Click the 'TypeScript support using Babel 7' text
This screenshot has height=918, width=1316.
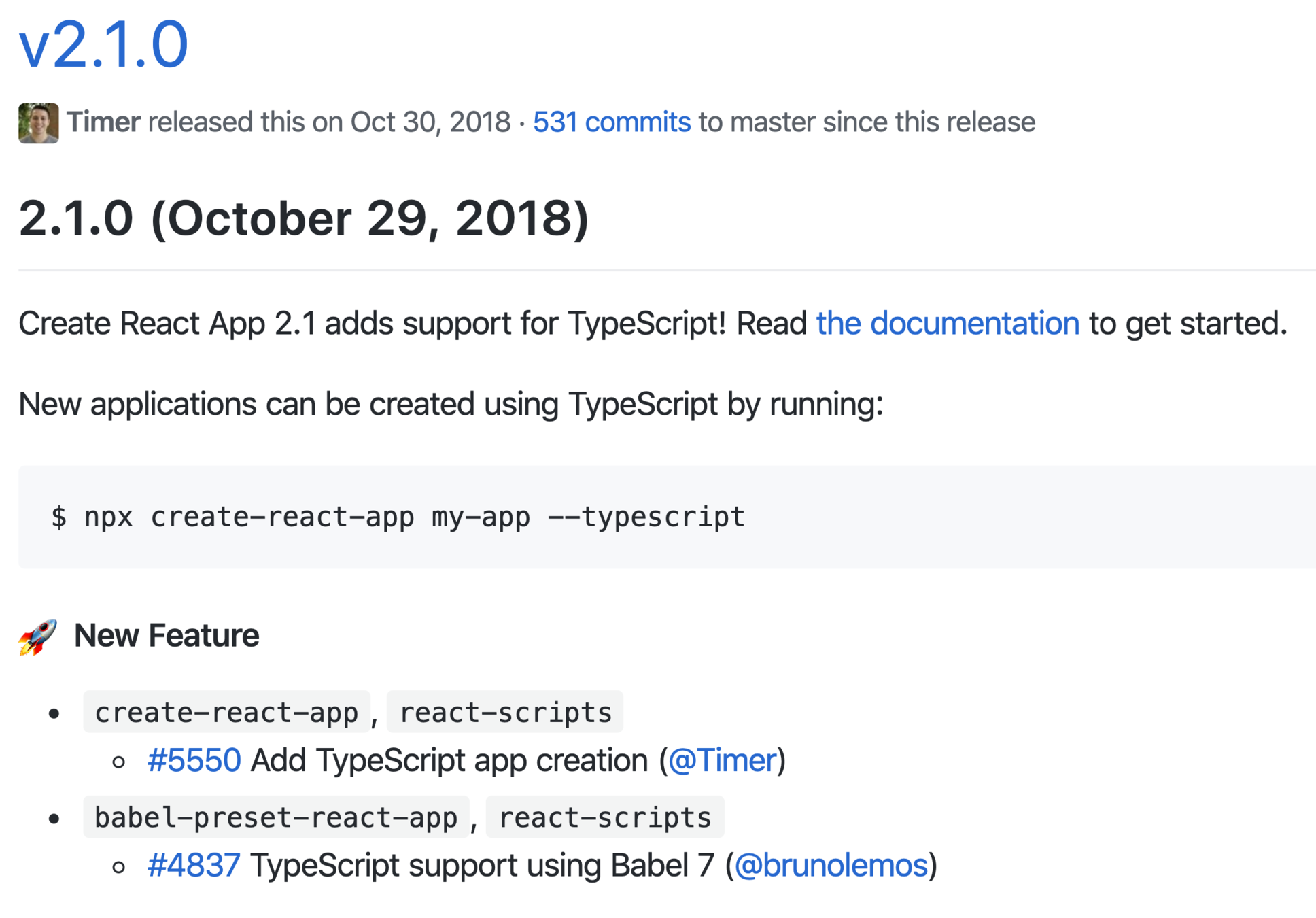pos(482,866)
